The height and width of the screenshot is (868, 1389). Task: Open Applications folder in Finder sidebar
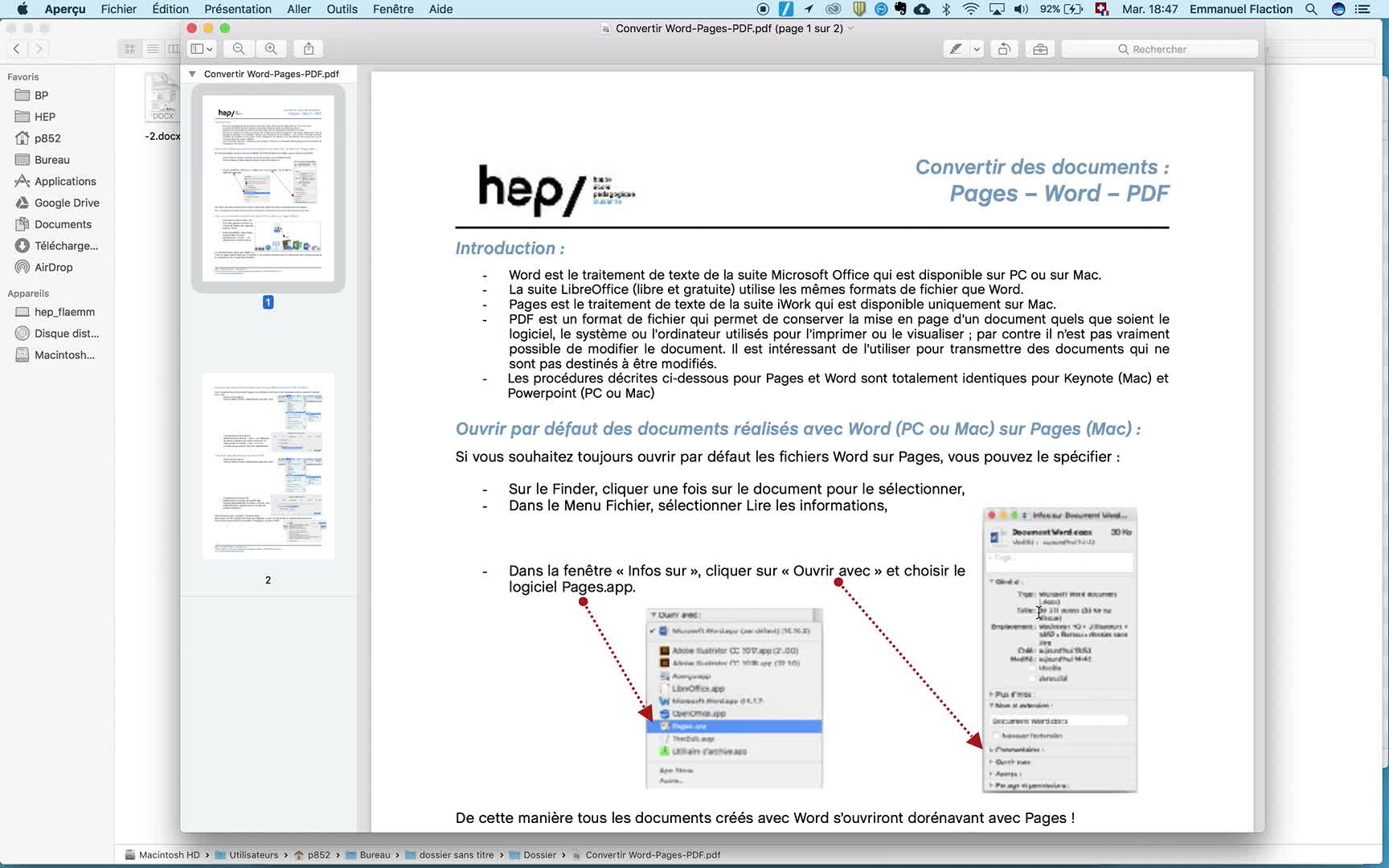[65, 181]
